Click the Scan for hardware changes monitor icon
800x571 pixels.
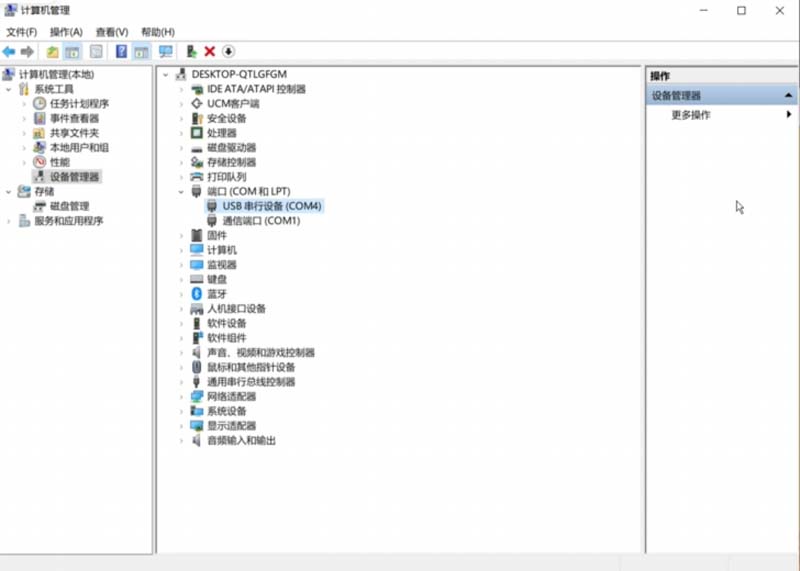(166, 52)
